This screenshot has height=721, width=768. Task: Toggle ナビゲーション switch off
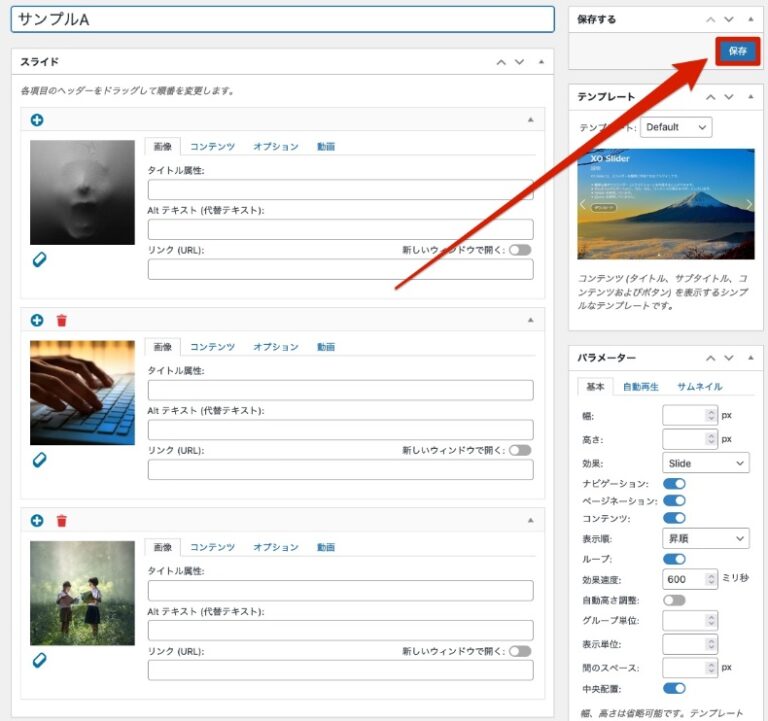point(674,483)
